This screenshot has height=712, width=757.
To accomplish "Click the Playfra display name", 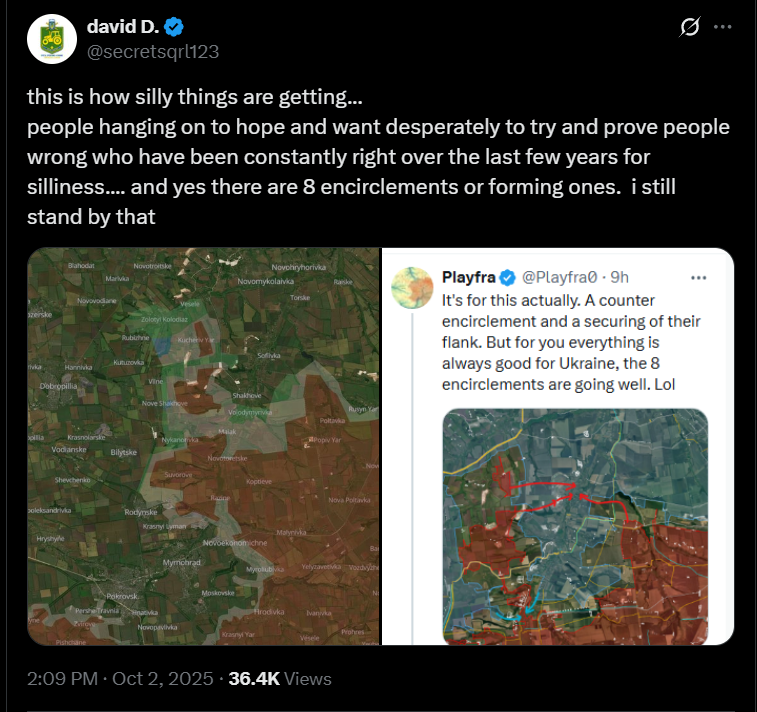I will coord(469,277).
